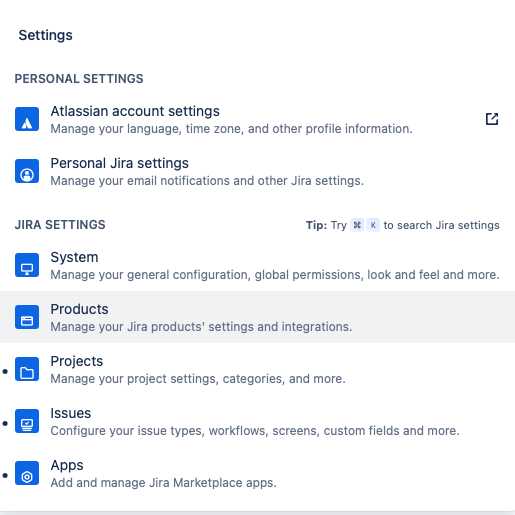The width and height of the screenshot is (515, 515).
Task: Click the external link icon for Atlassian account
Action: 492,119
